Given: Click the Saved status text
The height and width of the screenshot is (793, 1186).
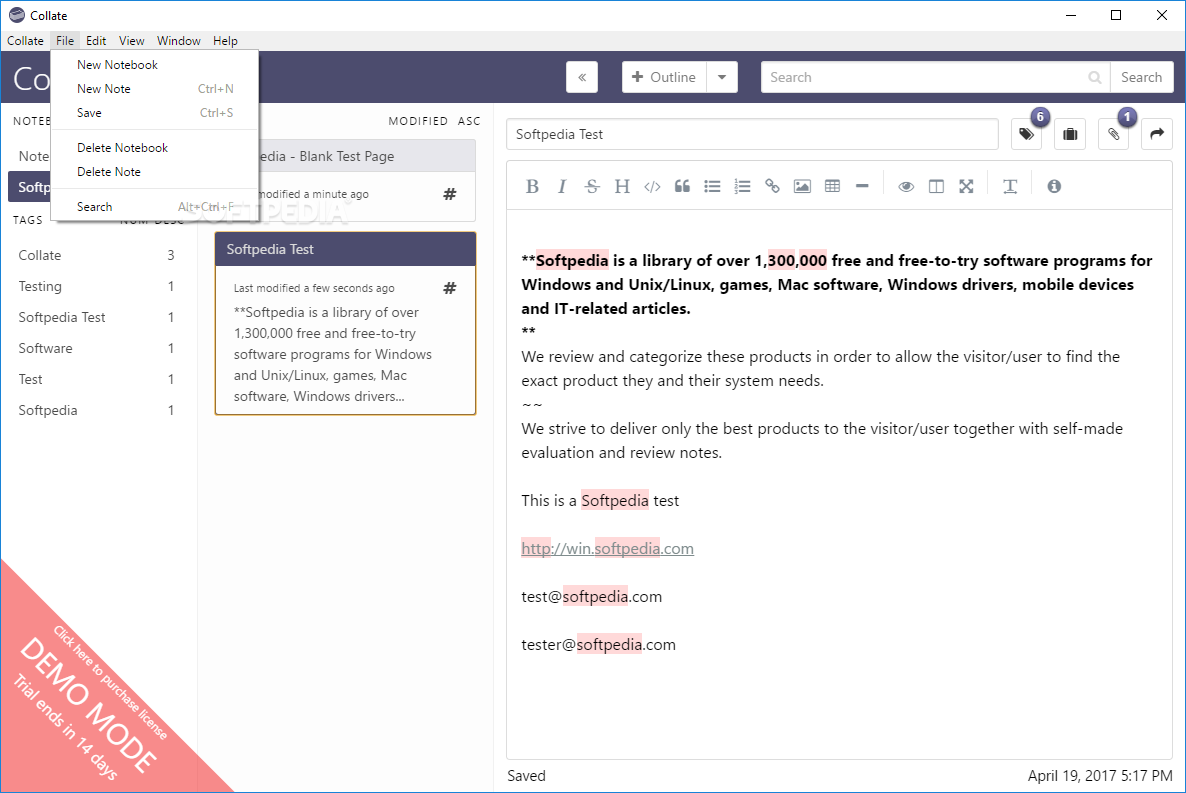Looking at the screenshot, I should [x=526, y=776].
